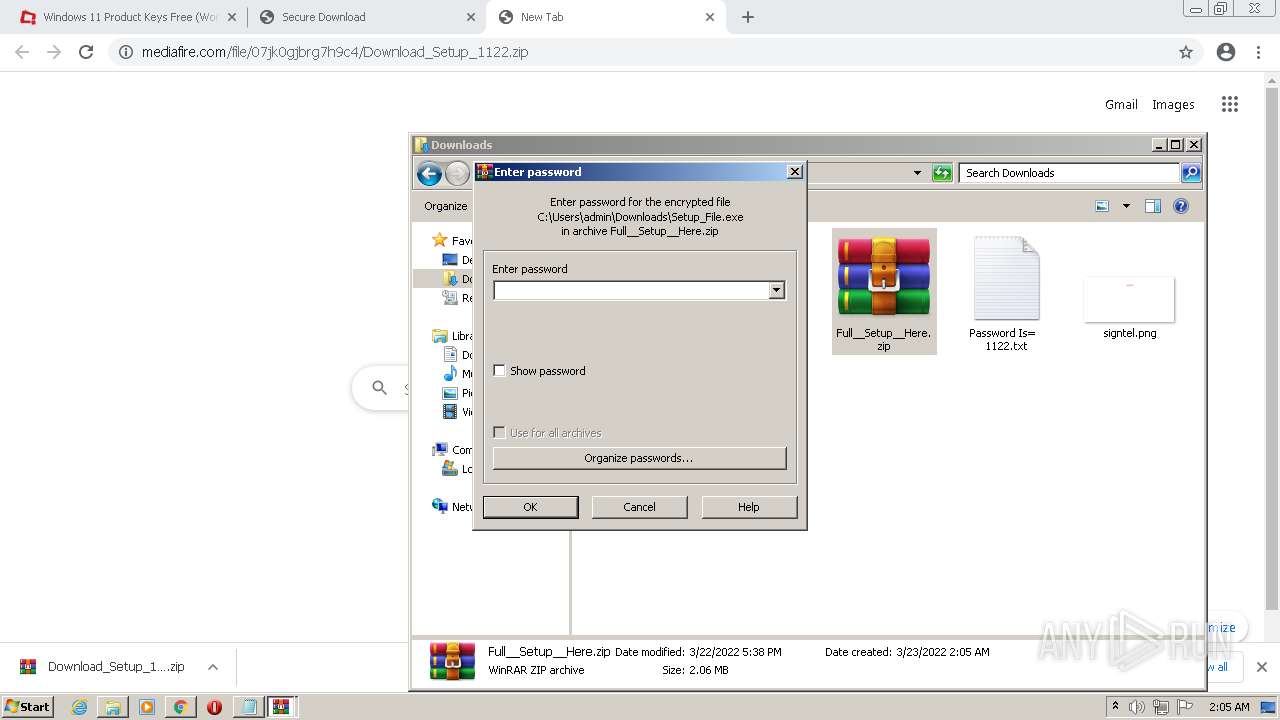This screenshot has height=720, width=1280.
Task: Open Images link on New Tab page
Action: pos(1173,104)
